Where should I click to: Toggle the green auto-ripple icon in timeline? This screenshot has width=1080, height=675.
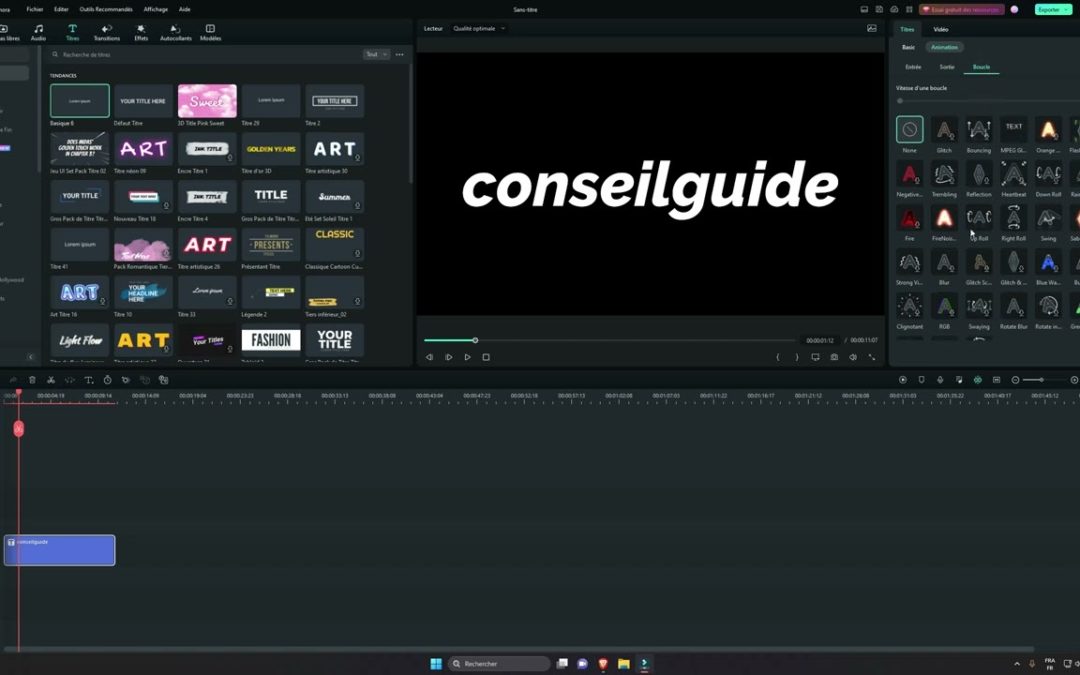pyautogui.click(x=977, y=380)
